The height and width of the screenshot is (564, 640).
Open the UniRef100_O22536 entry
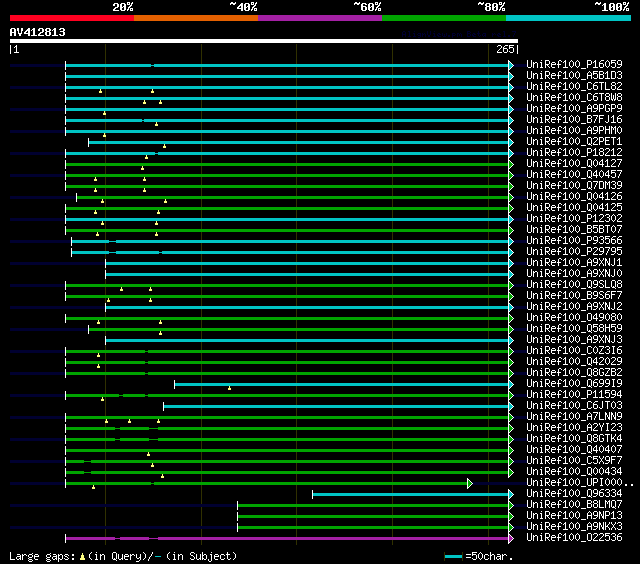pos(574,538)
